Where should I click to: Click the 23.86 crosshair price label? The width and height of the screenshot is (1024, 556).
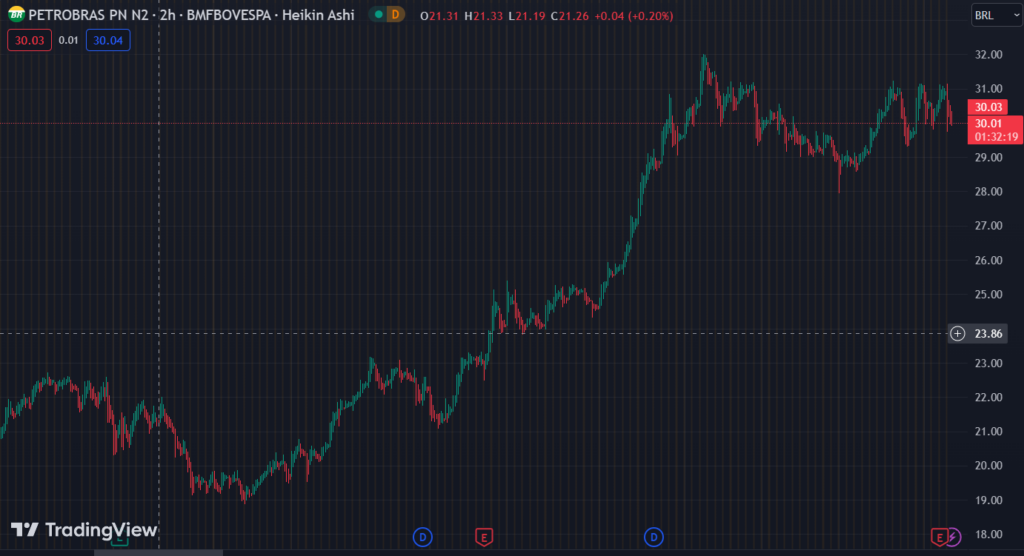(x=988, y=334)
